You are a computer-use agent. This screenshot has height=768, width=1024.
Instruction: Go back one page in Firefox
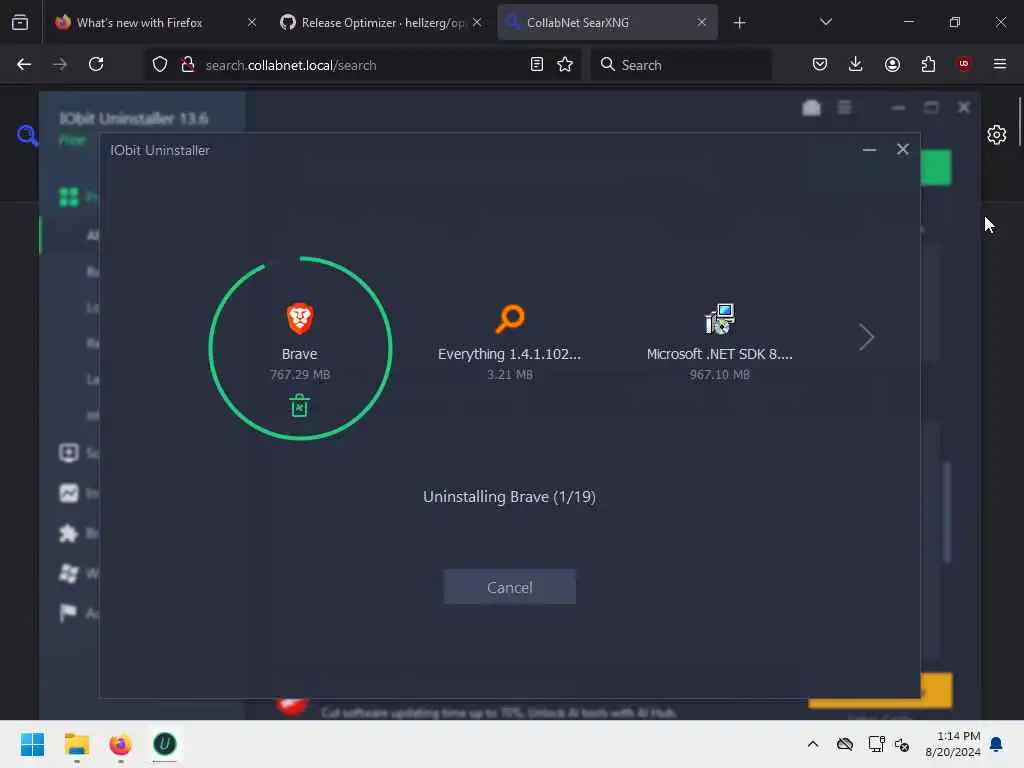point(24,64)
